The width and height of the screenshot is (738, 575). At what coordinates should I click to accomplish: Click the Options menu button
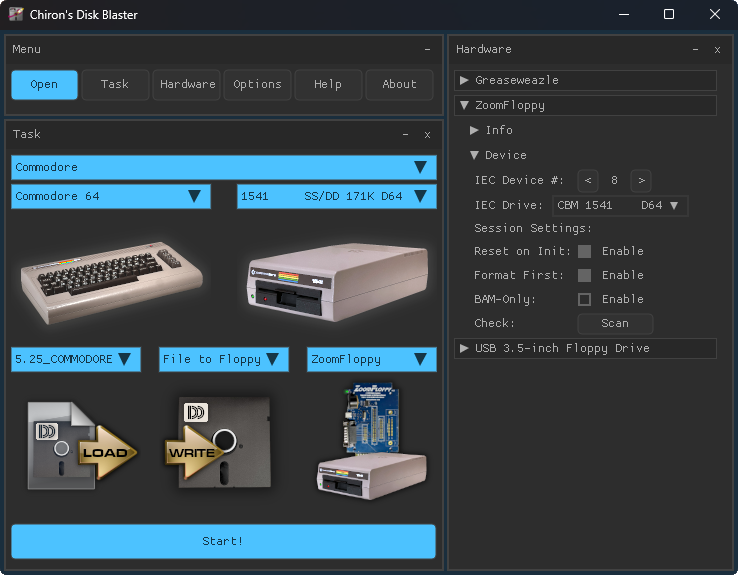pos(257,85)
